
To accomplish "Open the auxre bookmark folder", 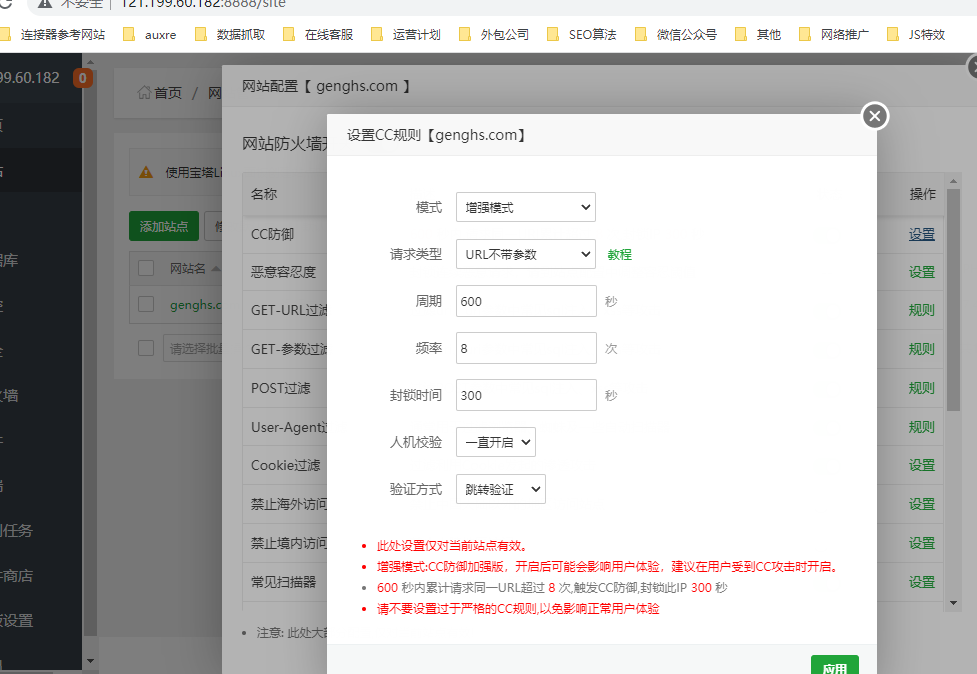I will (150, 35).
